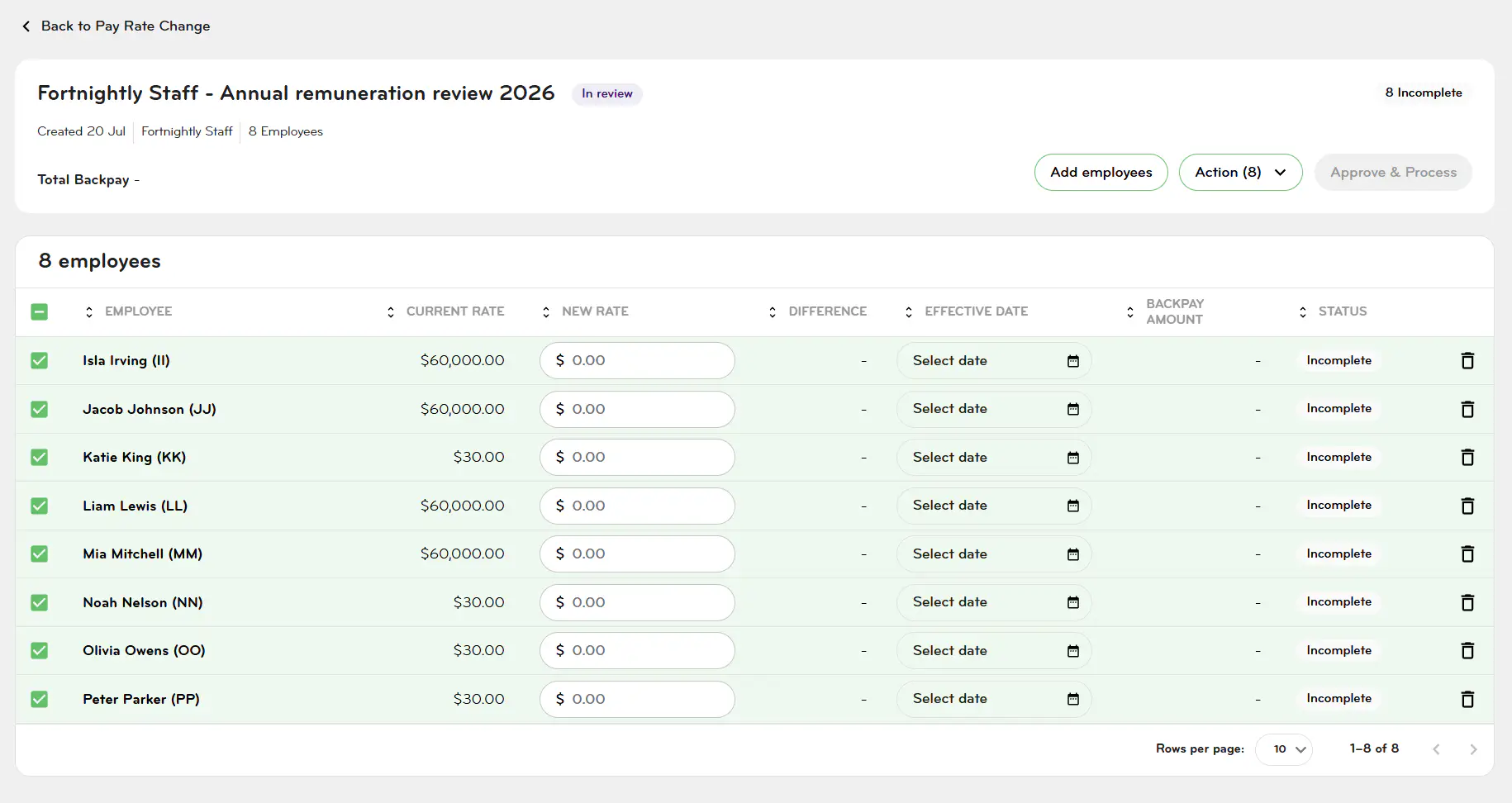
Task: Go back to Pay Rate Change
Action: pyautogui.click(x=116, y=26)
